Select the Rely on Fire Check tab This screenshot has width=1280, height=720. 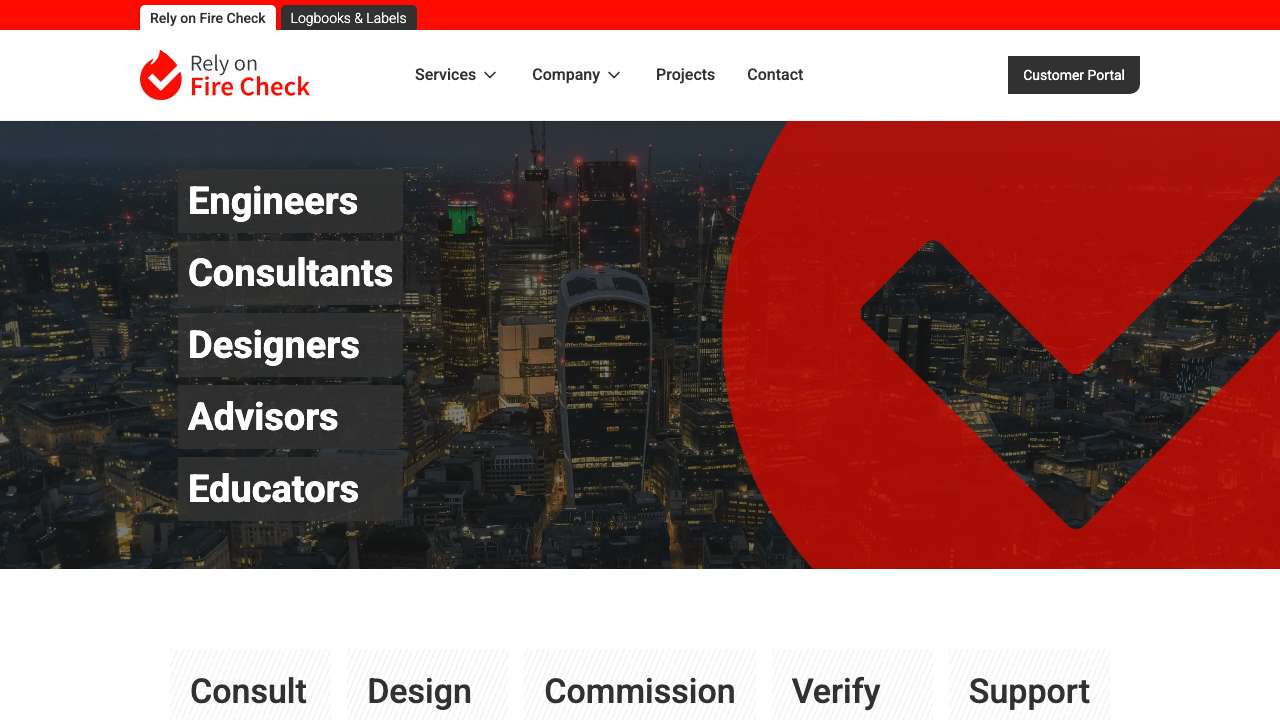(208, 18)
